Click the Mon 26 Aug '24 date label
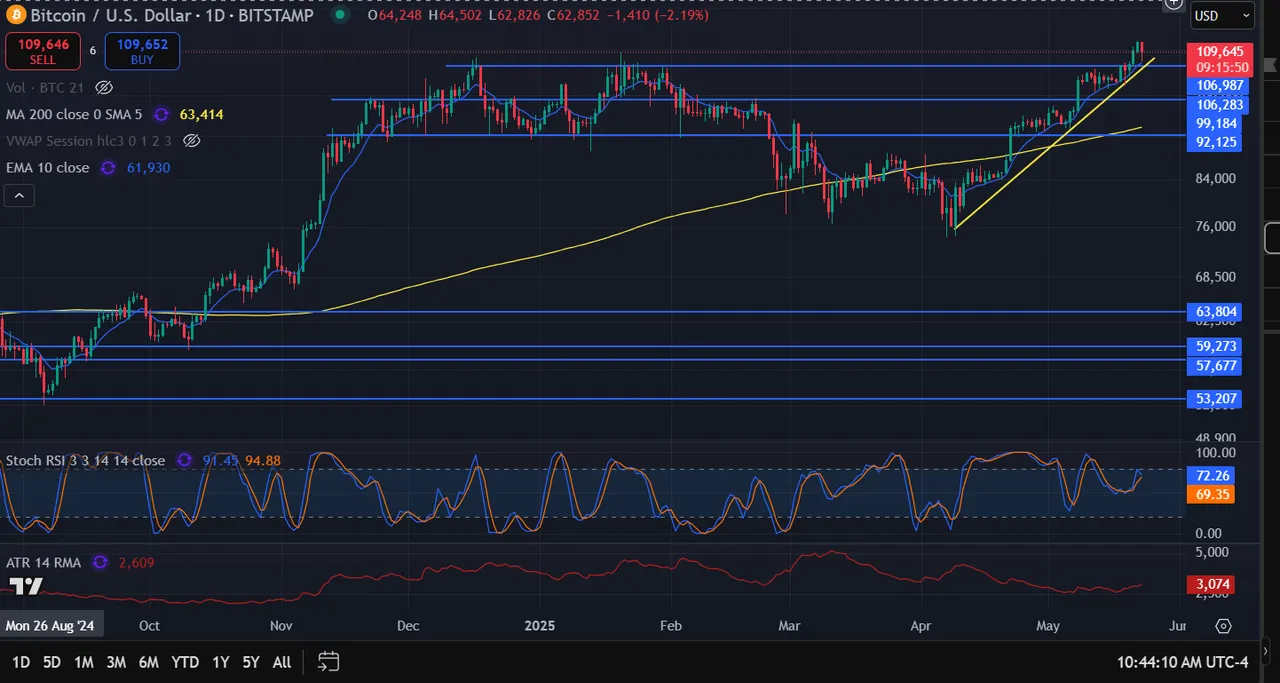 click(51, 626)
